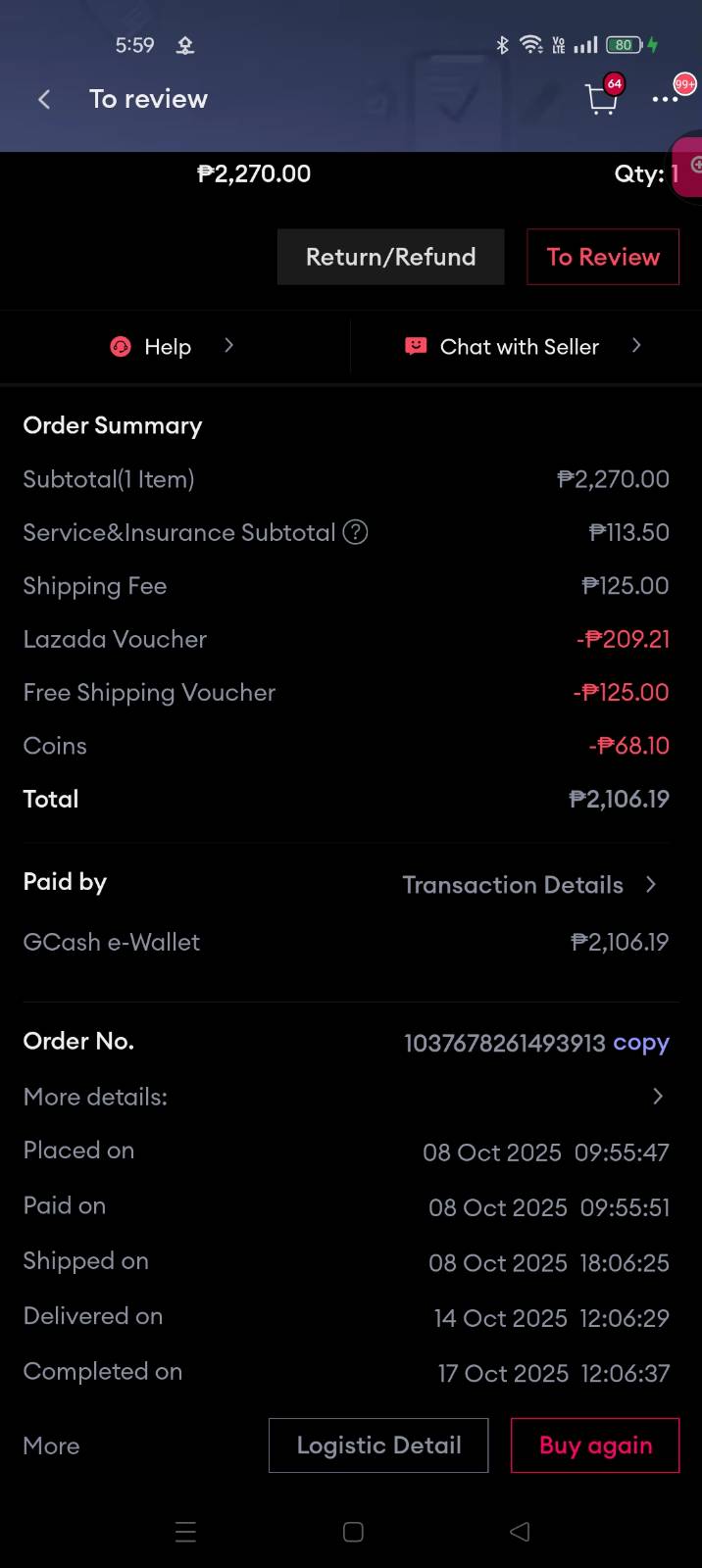Open the three-dot more options menu
This screenshot has height=1568, width=702.
[x=665, y=99]
